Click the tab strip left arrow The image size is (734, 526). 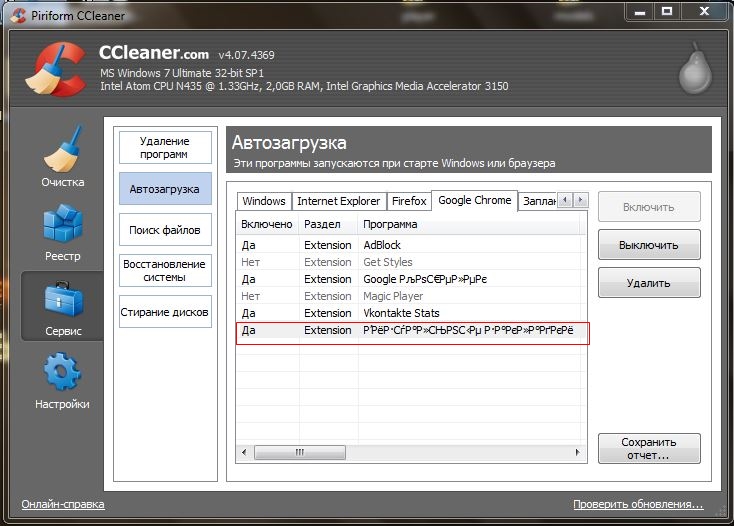coord(565,200)
